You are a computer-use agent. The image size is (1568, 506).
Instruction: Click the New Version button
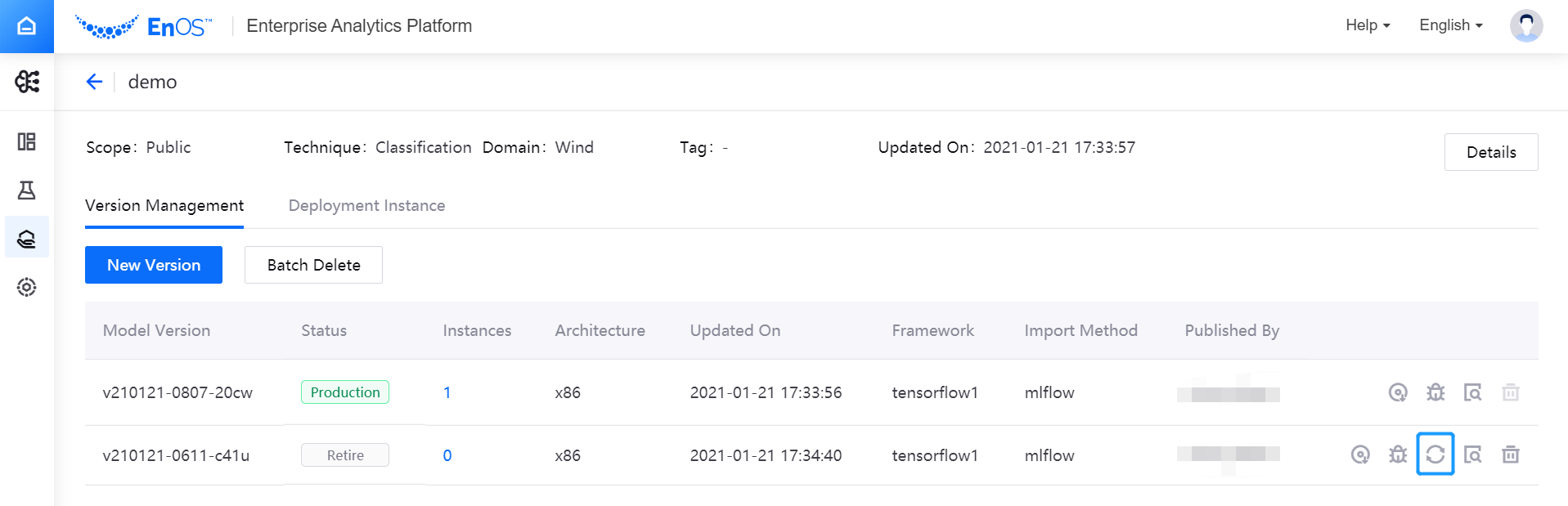(154, 265)
